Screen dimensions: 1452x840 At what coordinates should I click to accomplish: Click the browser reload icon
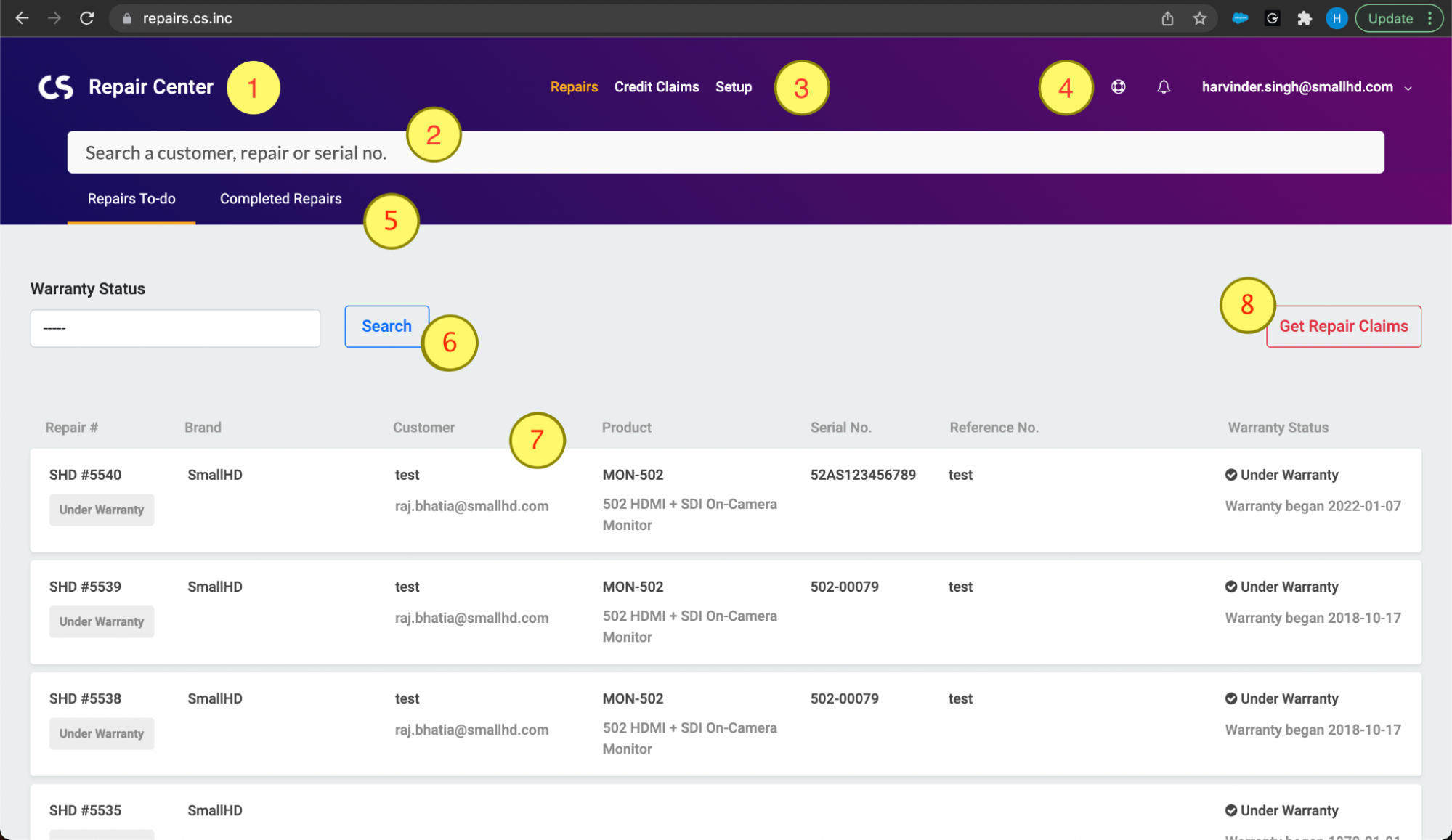click(86, 18)
